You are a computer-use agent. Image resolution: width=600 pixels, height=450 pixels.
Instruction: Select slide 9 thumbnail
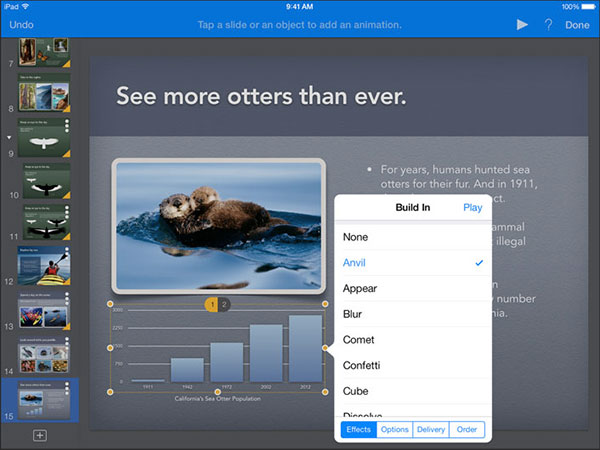(x=44, y=138)
